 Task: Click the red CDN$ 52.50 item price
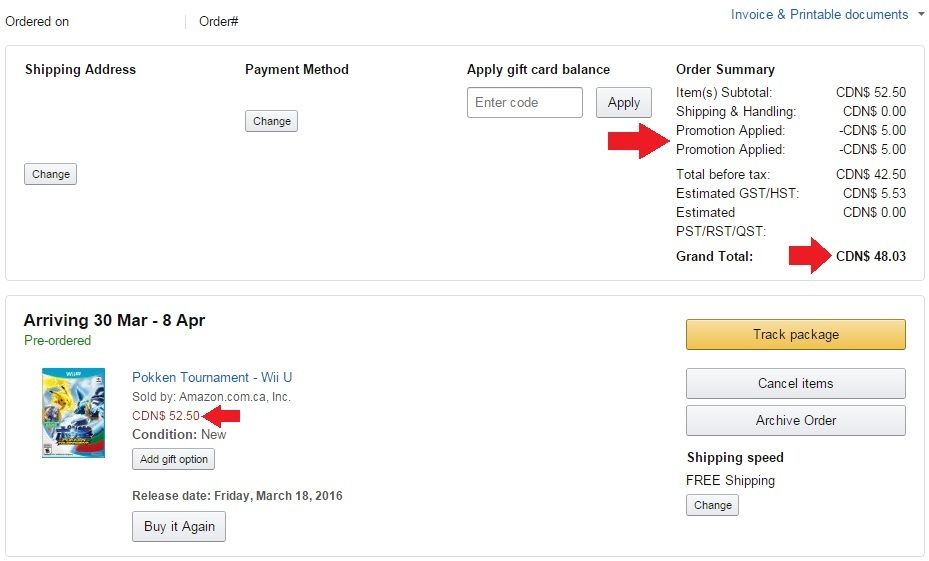166,416
